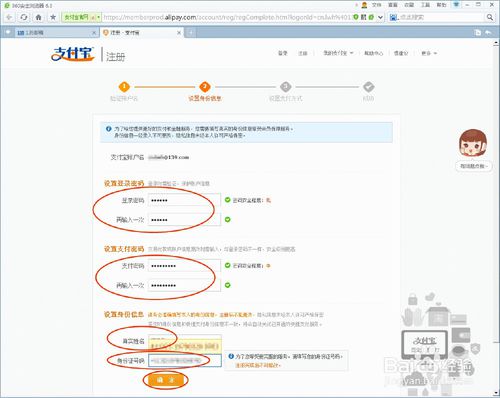Click the blue info icon in the ID tooltip
The height and width of the screenshot is (398, 500).
[x=231, y=356]
